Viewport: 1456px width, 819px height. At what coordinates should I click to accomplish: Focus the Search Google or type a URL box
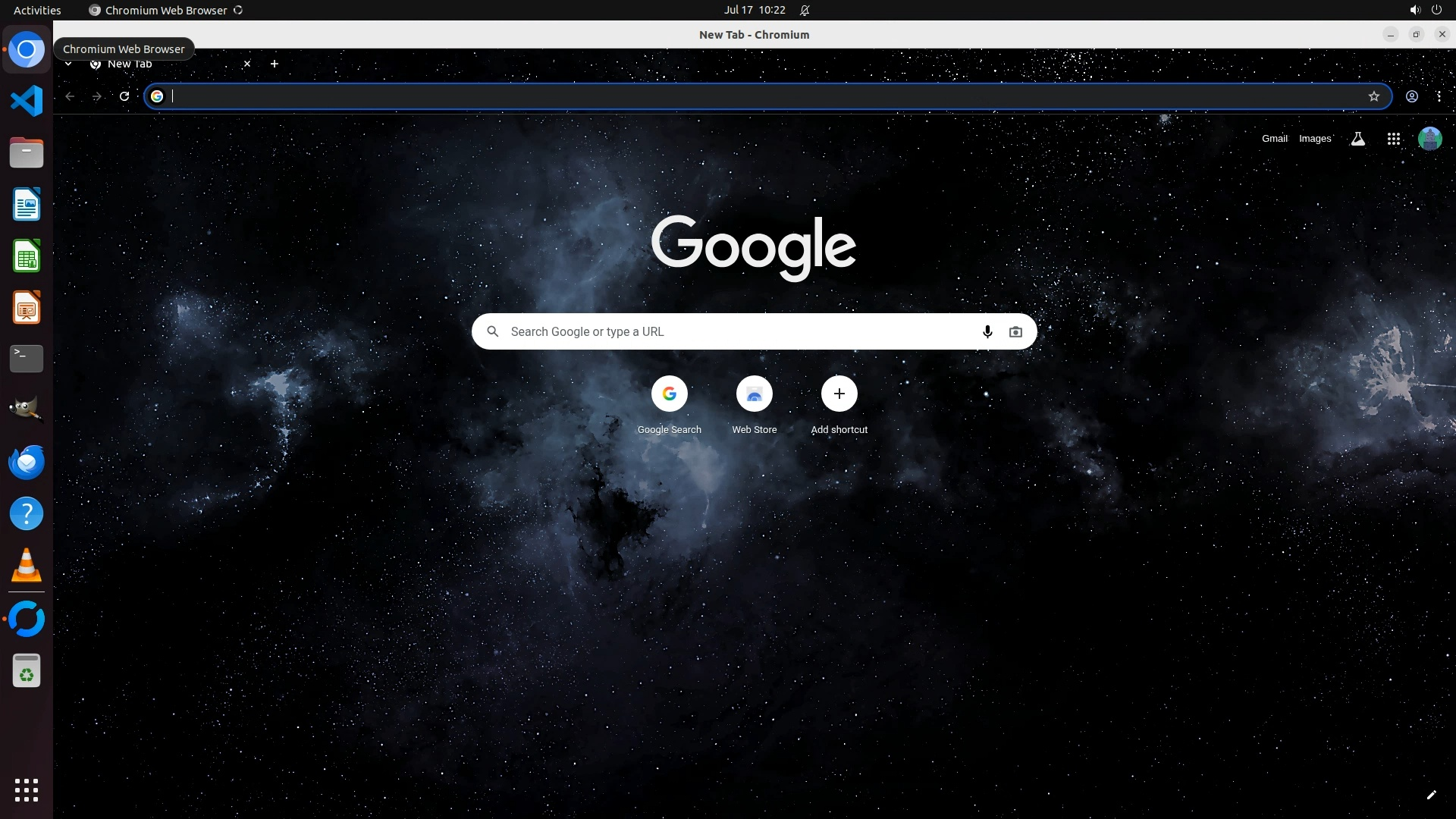pos(728,331)
